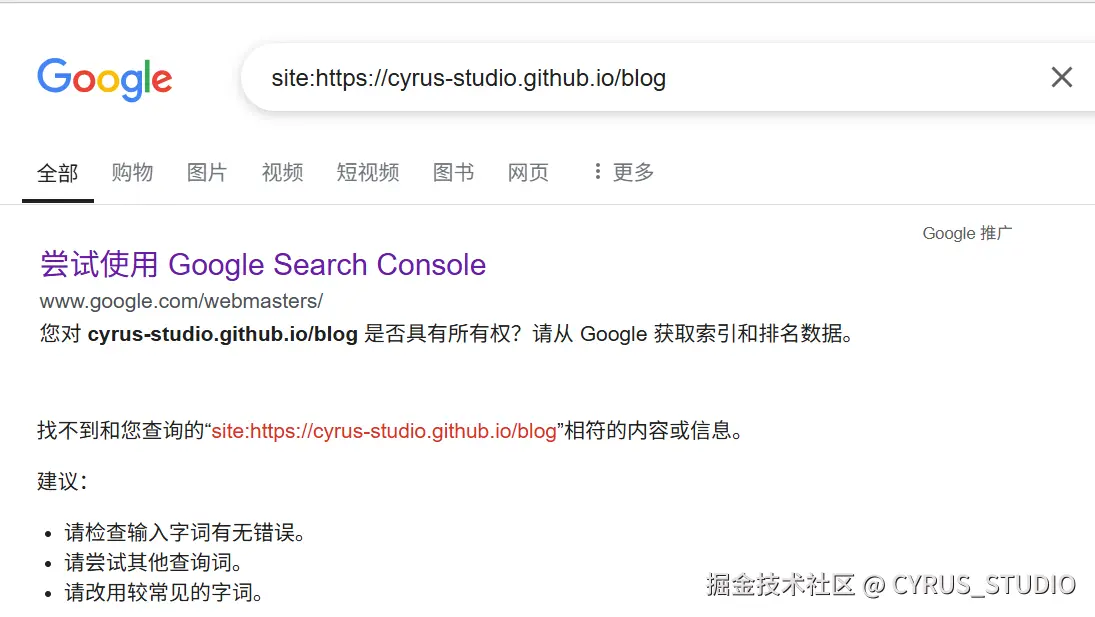Clear the search box with the X icon
Screen dimensions: 1095x617
coord(1061,77)
